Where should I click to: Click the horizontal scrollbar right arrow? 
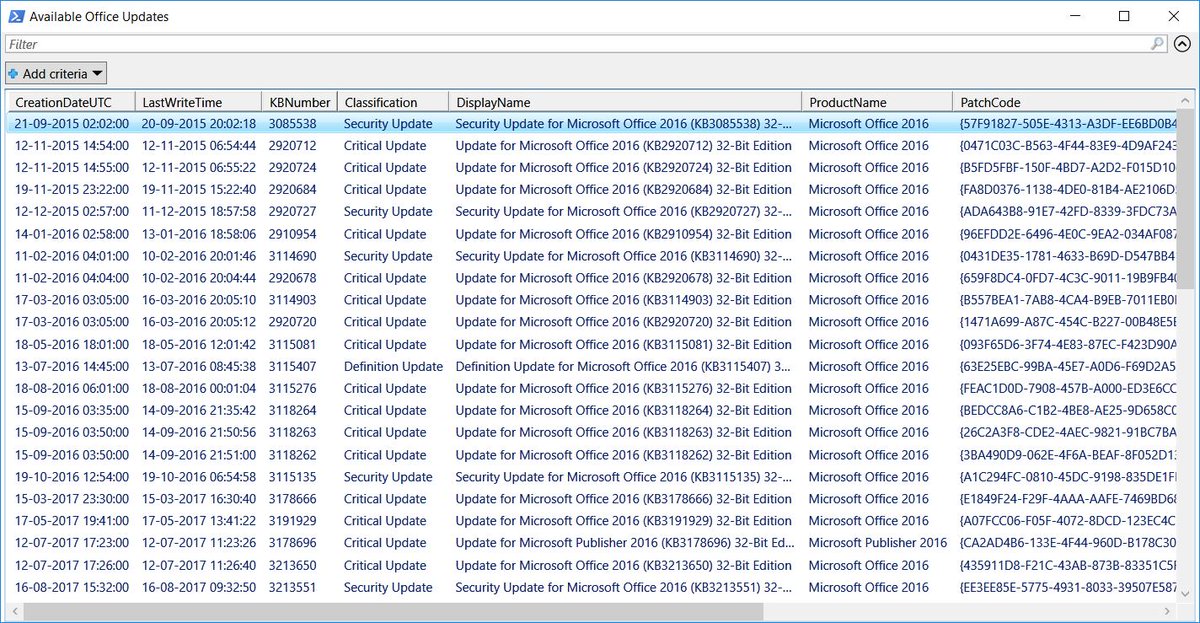coord(1169,611)
